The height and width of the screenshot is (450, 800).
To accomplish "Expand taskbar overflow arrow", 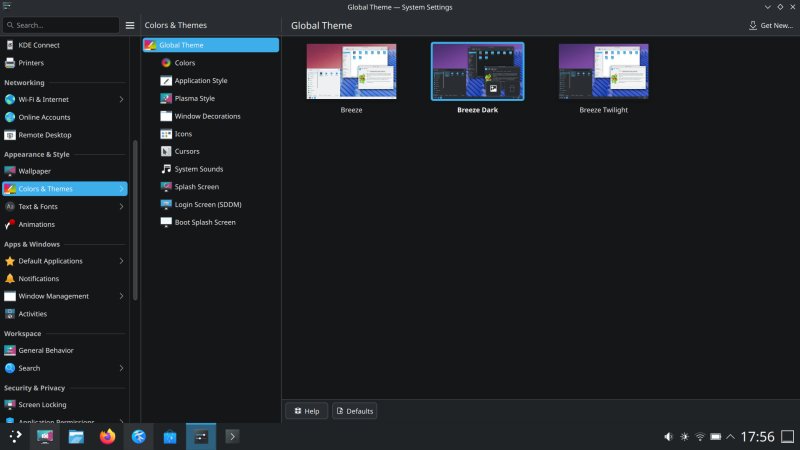I will click(232, 436).
